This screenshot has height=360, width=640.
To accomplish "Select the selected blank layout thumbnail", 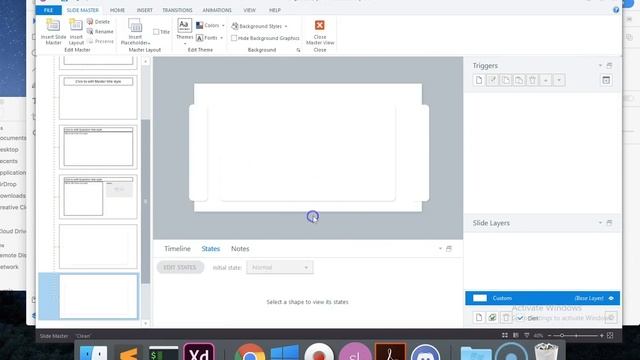I will (x=98, y=296).
